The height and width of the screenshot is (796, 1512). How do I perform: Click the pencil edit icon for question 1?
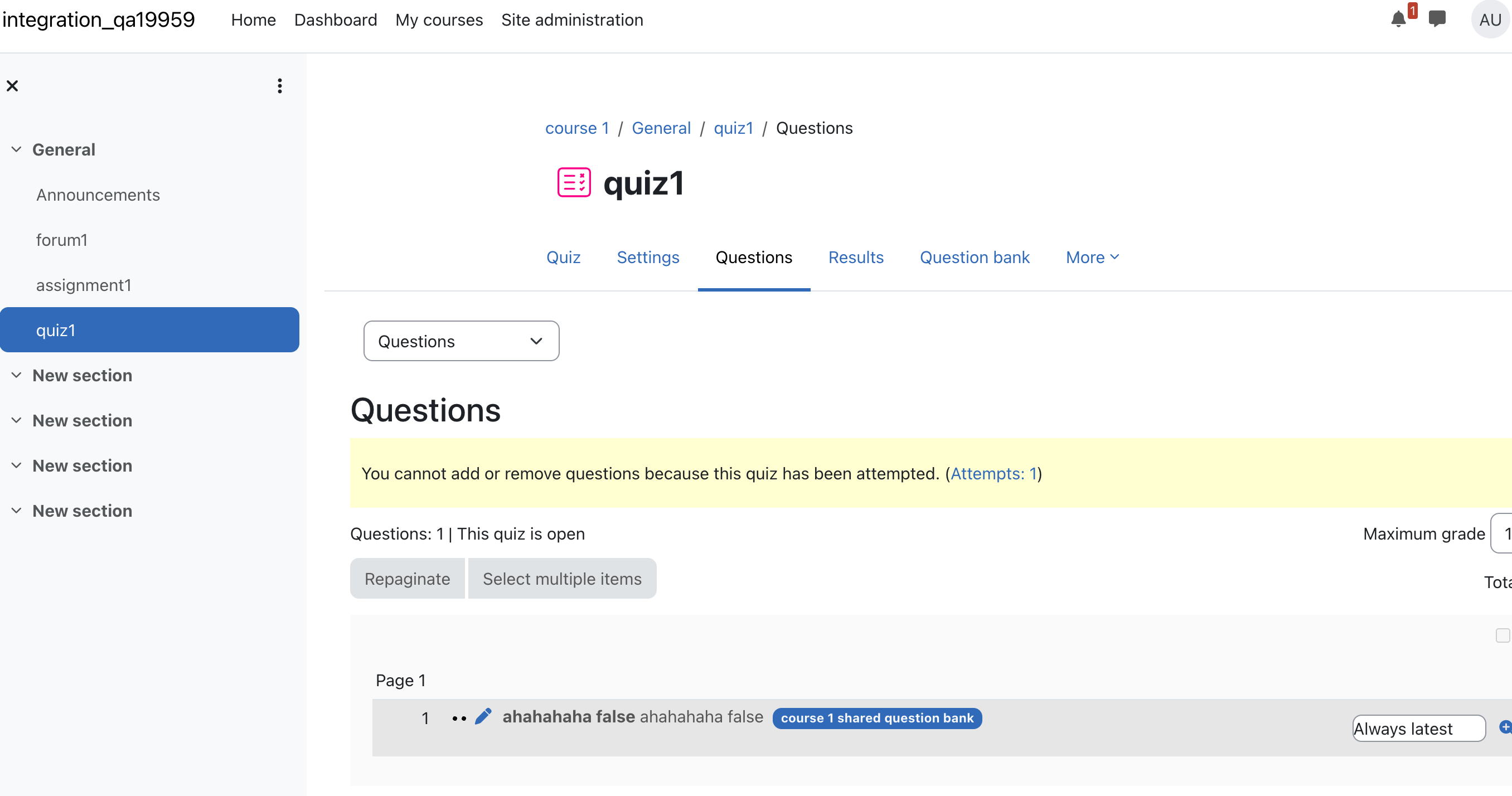[x=482, y=716]
